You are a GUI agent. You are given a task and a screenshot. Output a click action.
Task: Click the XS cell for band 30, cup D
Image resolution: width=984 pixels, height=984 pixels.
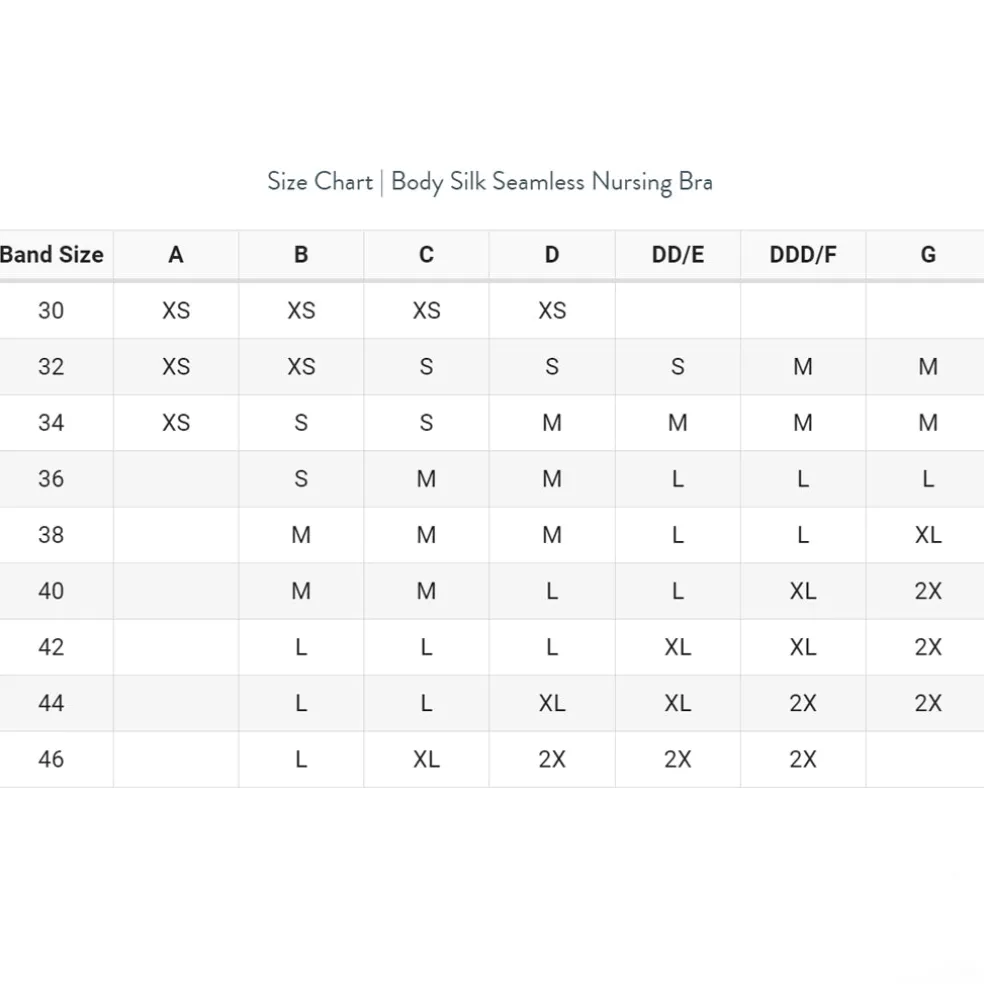click(552, 311)
